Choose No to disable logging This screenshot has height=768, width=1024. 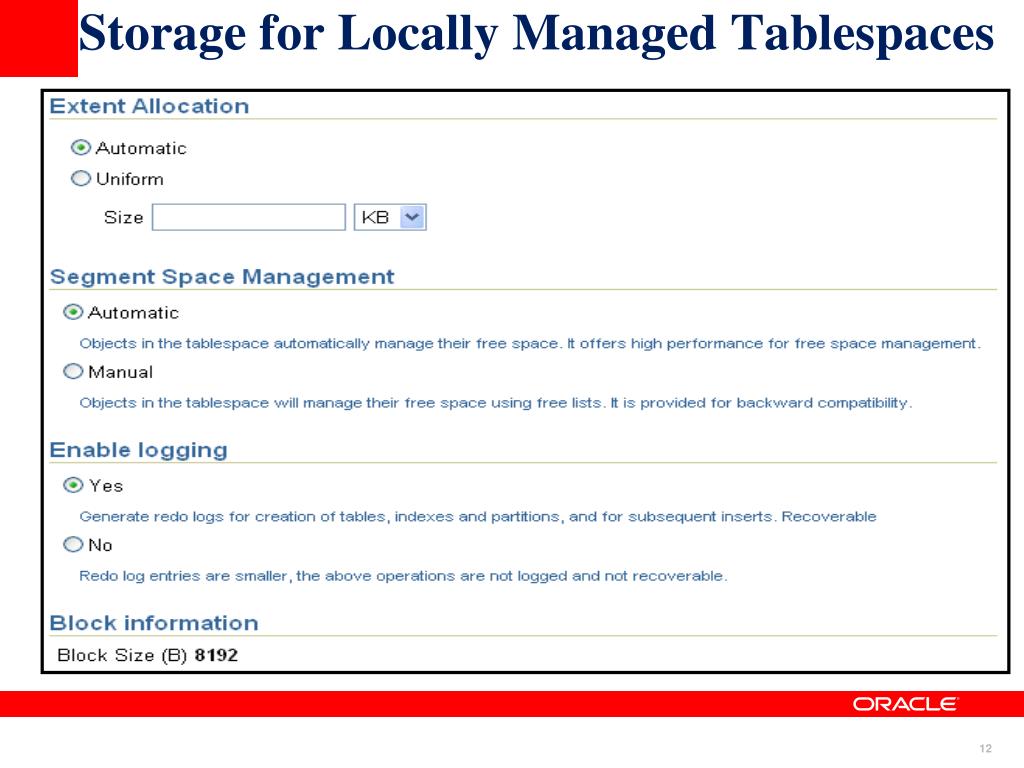[73, 544]
